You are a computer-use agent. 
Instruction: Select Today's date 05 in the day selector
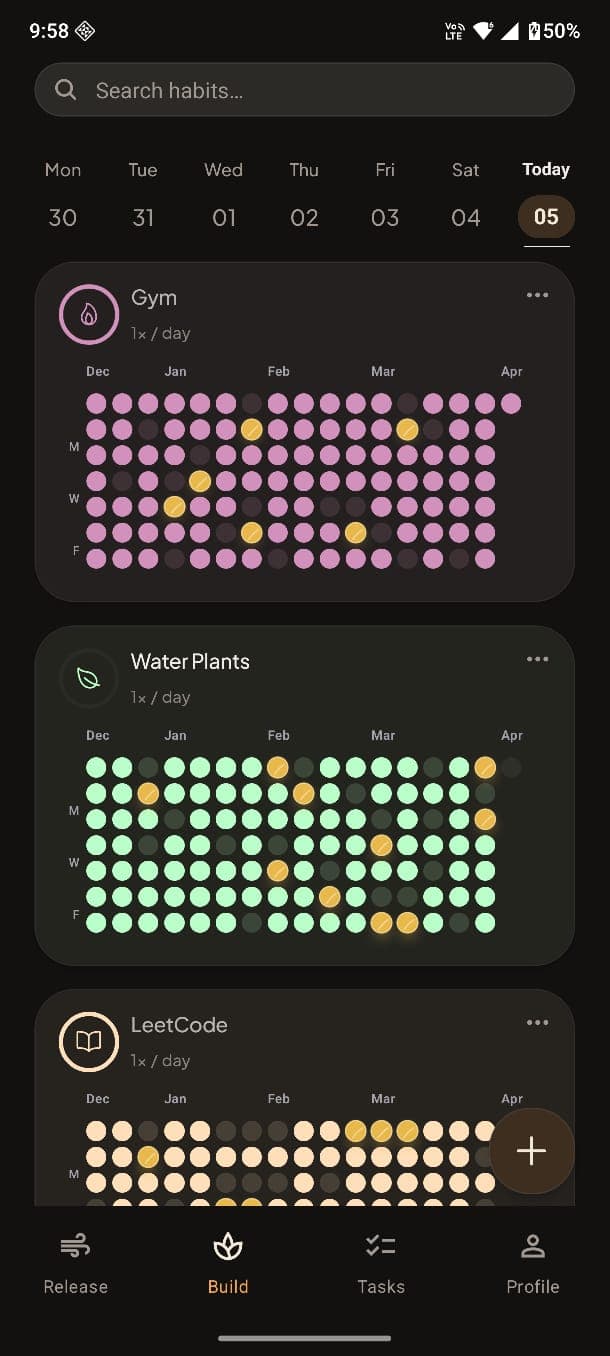tap(545, 216)
